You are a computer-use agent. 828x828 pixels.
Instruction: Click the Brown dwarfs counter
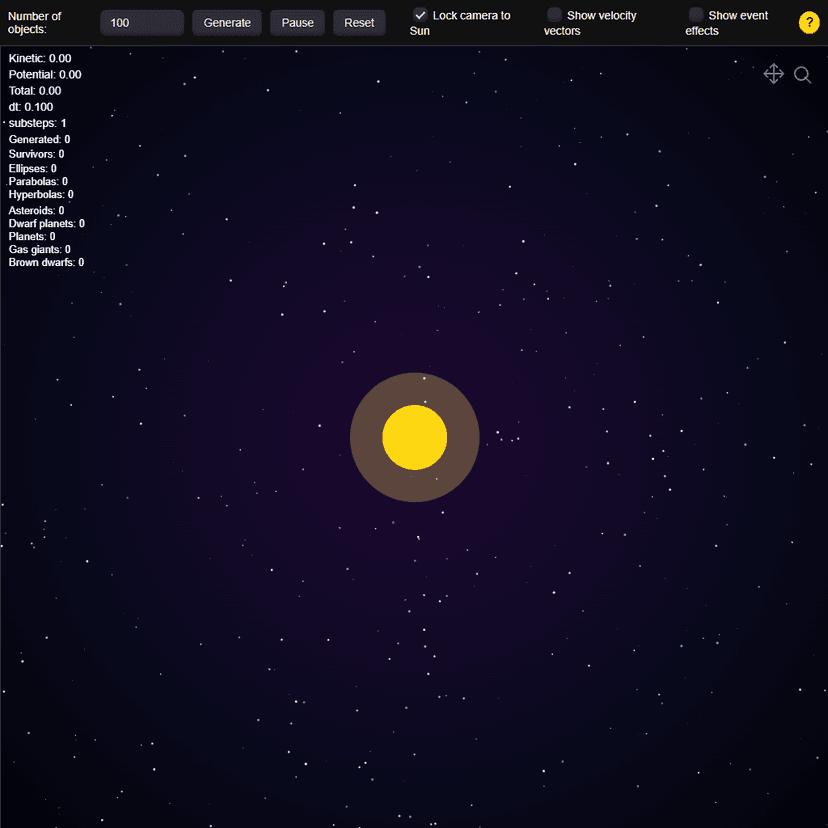pyautogui.click(x=44, y=262)
